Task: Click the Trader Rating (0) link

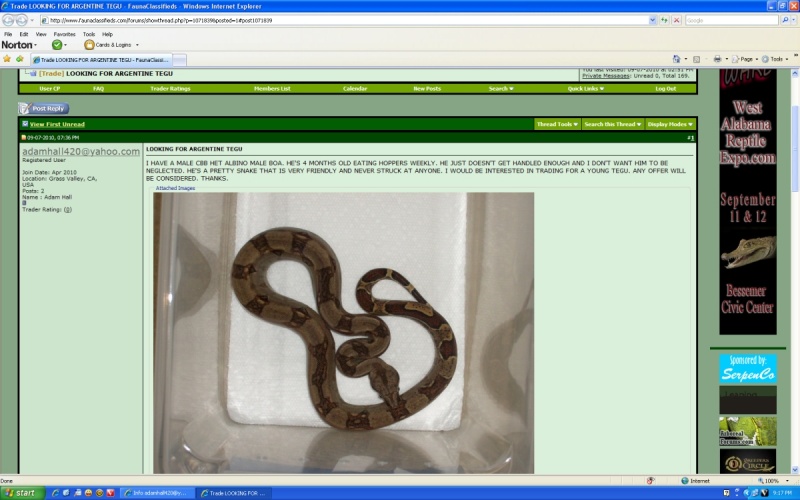Action: (68, 210)
